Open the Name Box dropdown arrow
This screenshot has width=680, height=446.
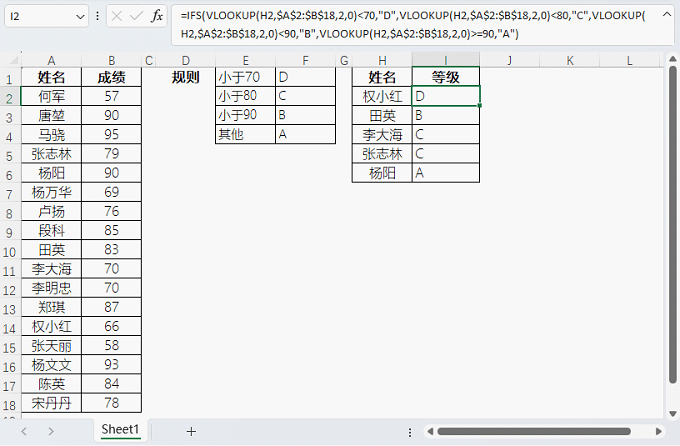pyautogui.click(x=81, y=17)
